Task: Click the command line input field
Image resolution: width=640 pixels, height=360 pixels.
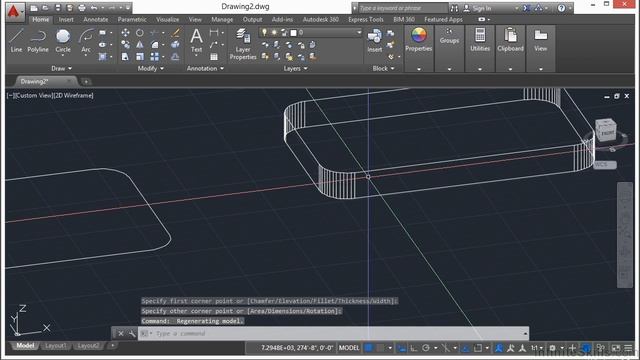Action: (x=333, y=333)
